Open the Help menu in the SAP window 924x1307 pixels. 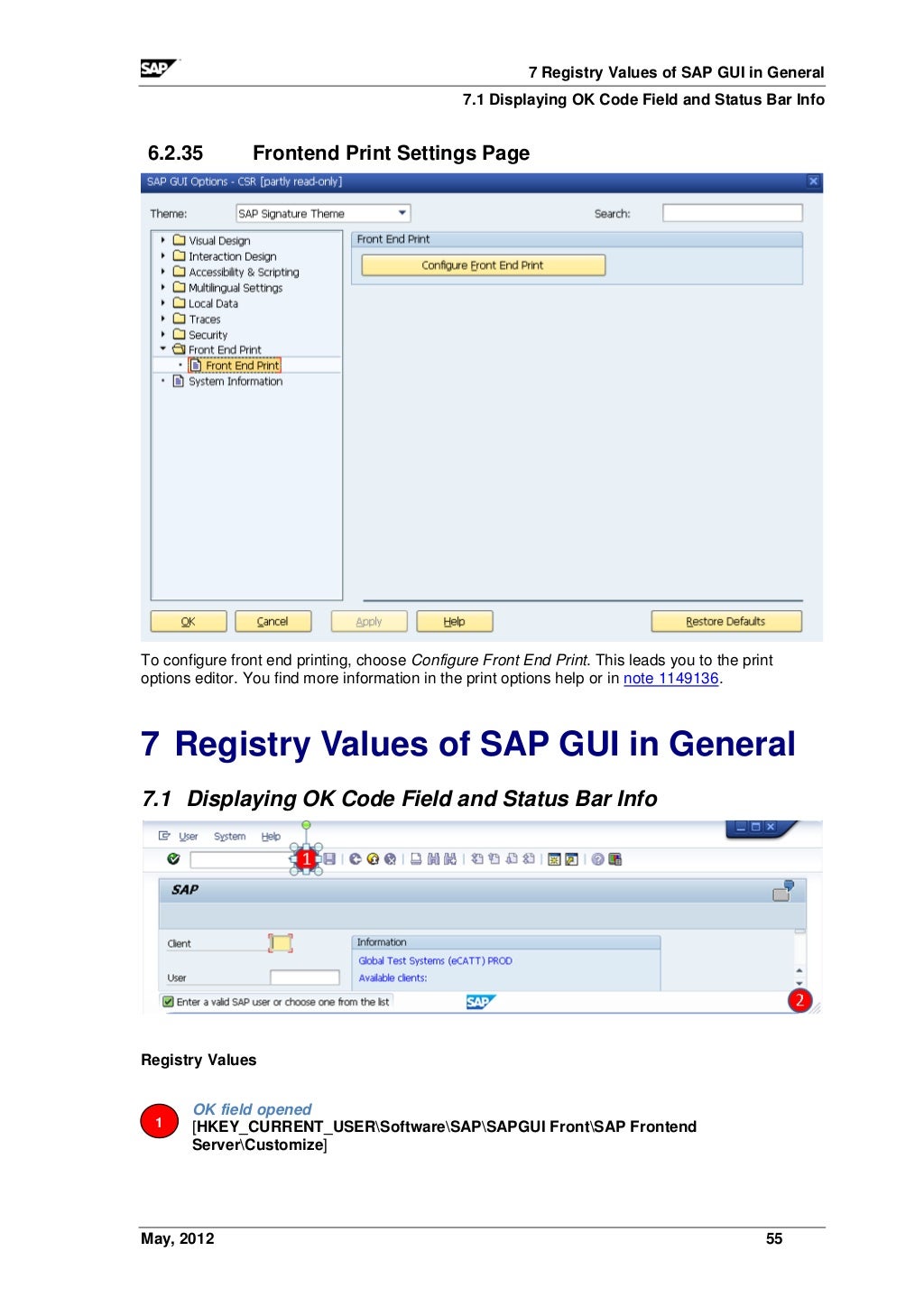point(271,837)
